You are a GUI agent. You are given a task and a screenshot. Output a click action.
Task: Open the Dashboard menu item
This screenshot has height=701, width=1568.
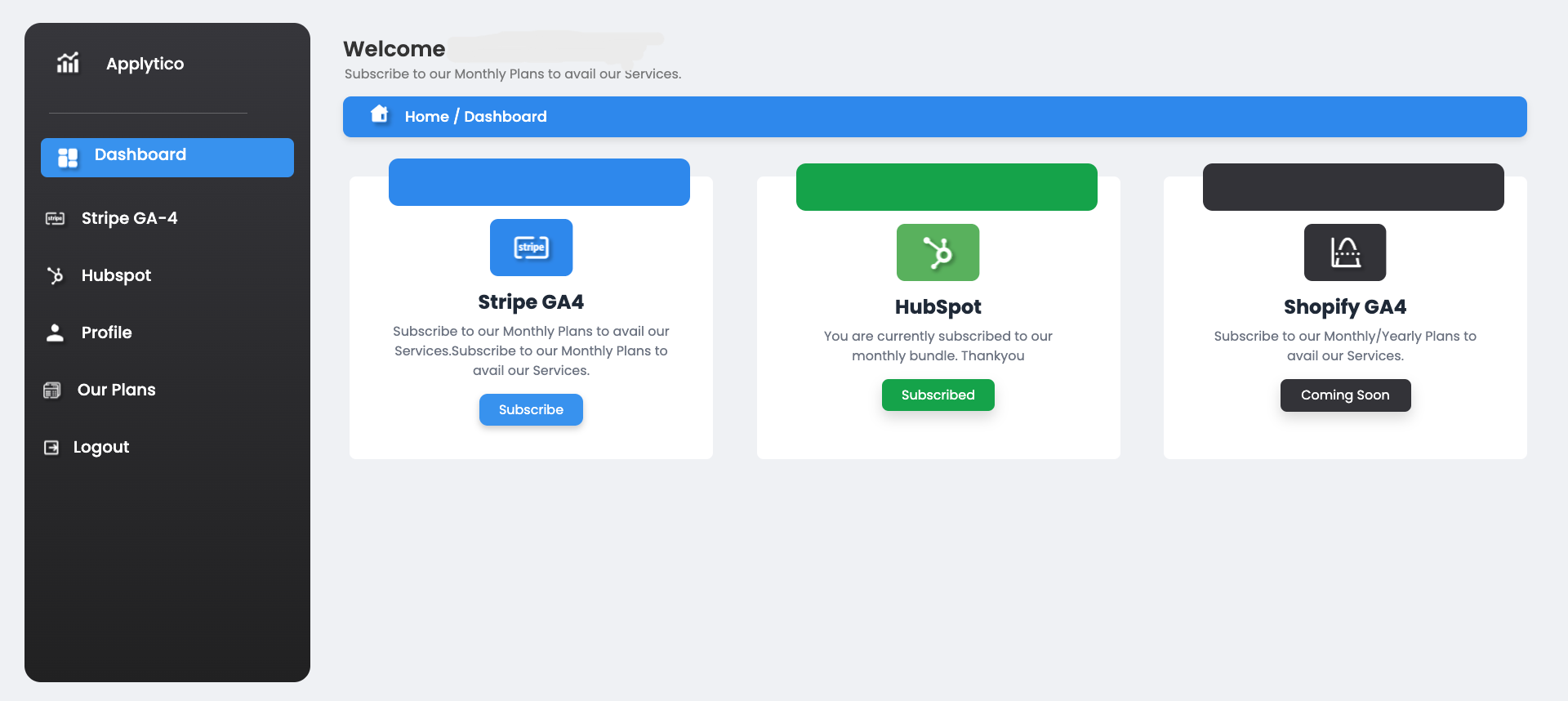pos(167,158)
